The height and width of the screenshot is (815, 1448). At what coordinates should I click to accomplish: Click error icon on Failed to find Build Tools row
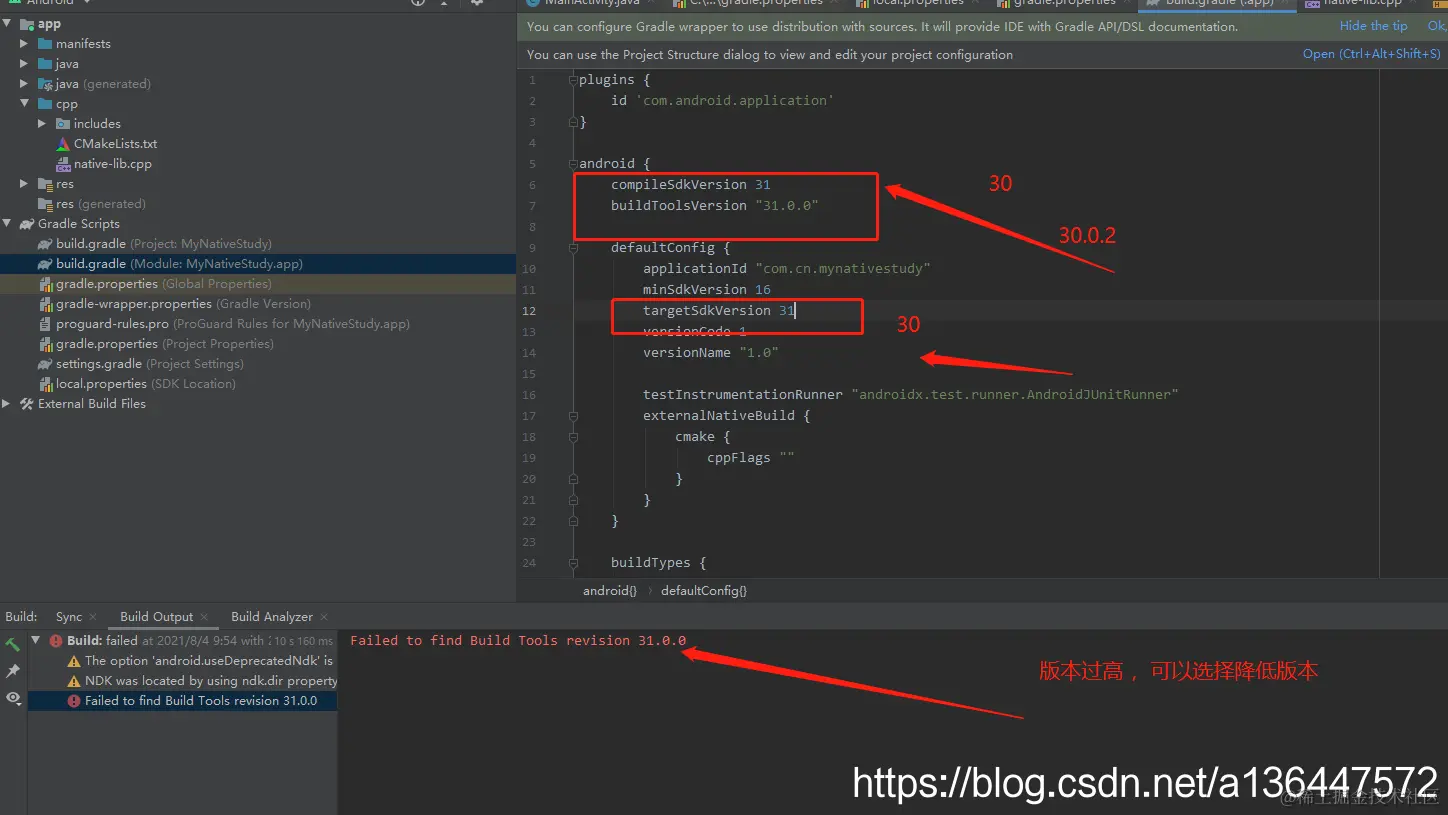[x=74, y=701]
